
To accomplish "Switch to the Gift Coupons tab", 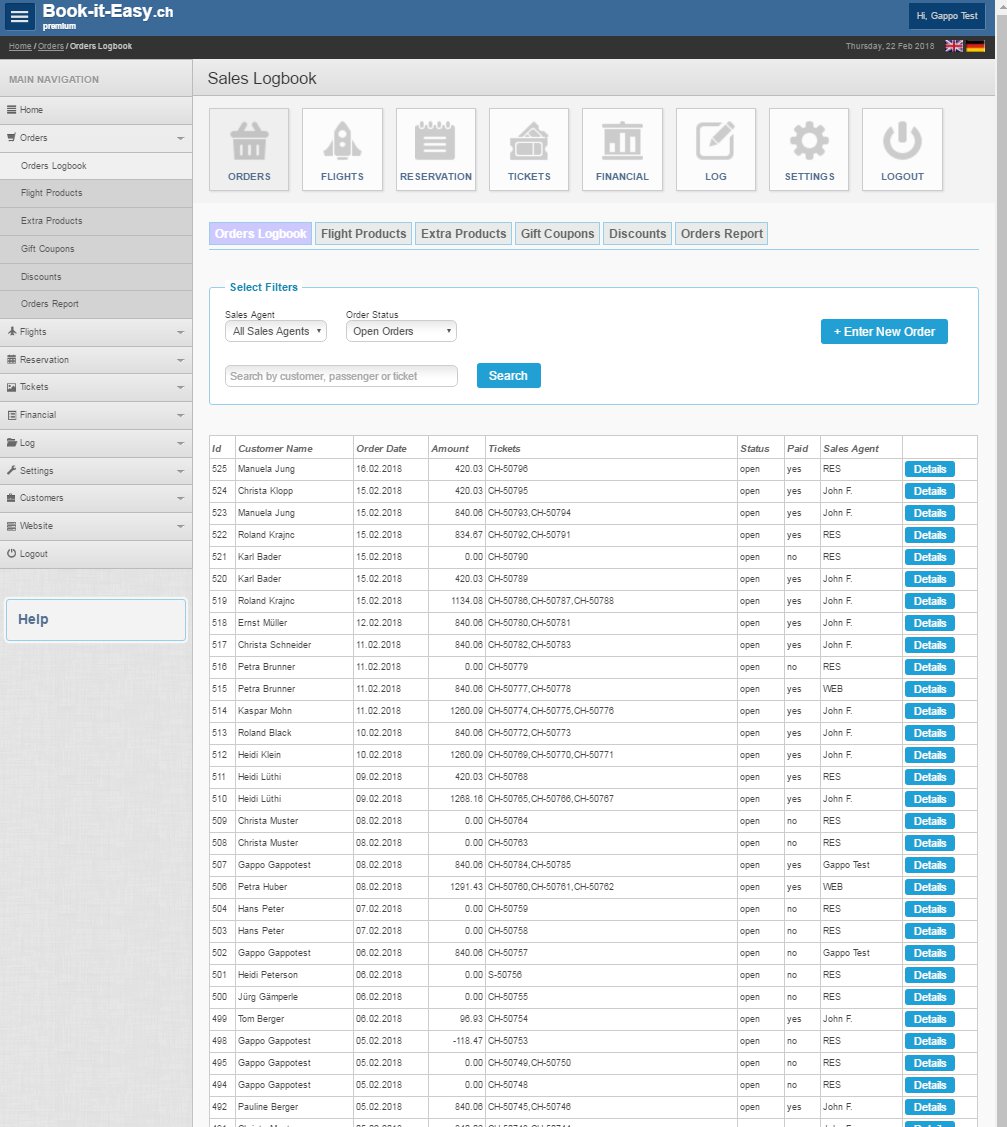I will pyautogui.click(x=557, y=234).
